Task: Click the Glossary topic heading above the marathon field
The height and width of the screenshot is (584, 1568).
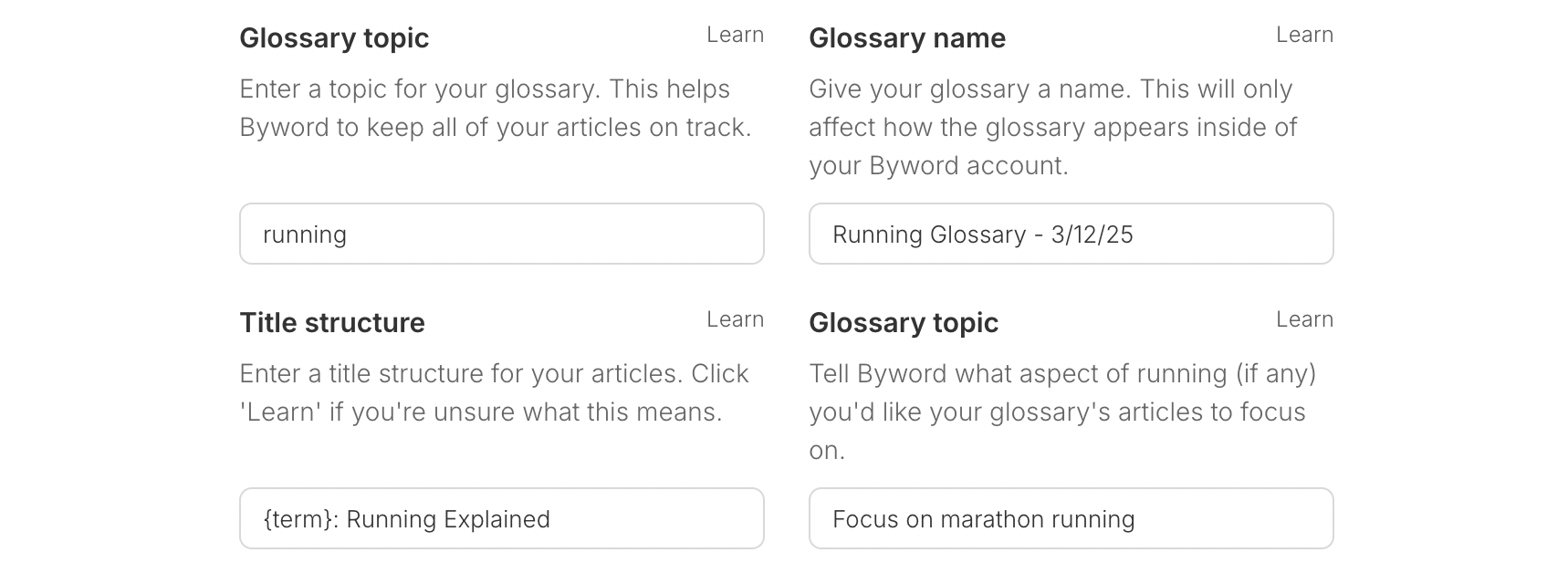Action: [904, 323]
